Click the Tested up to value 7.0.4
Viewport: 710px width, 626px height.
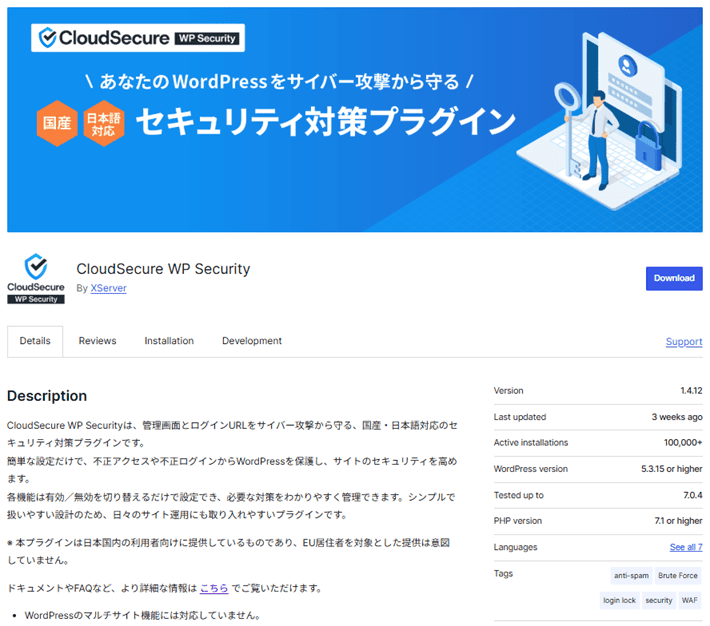pyautogui.click(x=693, y=496)
